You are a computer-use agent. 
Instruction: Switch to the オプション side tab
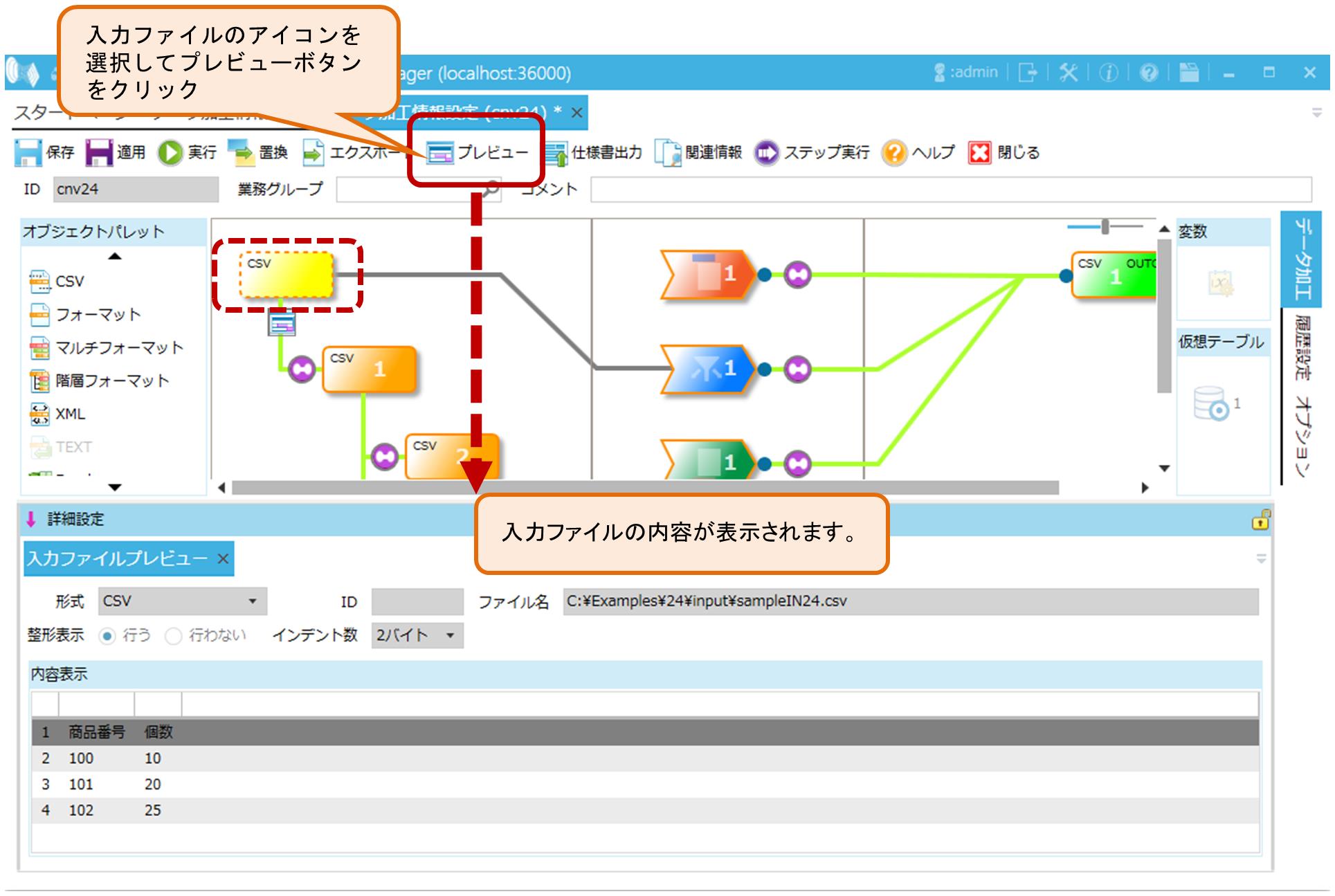pos(1302,437)
